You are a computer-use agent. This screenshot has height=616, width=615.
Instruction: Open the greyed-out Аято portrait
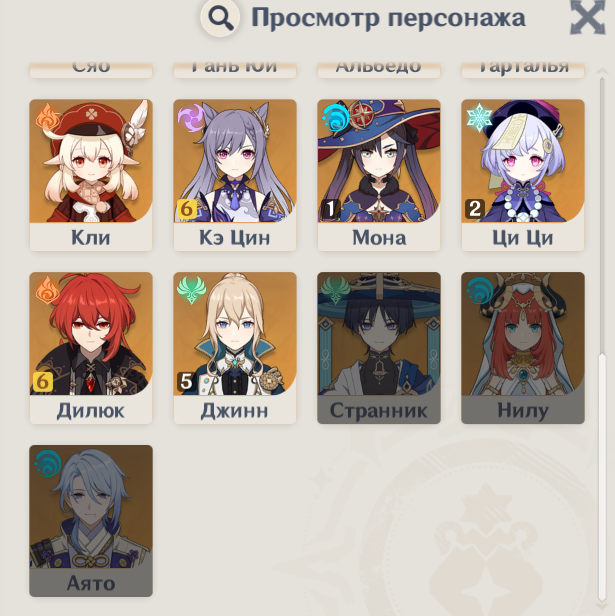click(91, 507)
